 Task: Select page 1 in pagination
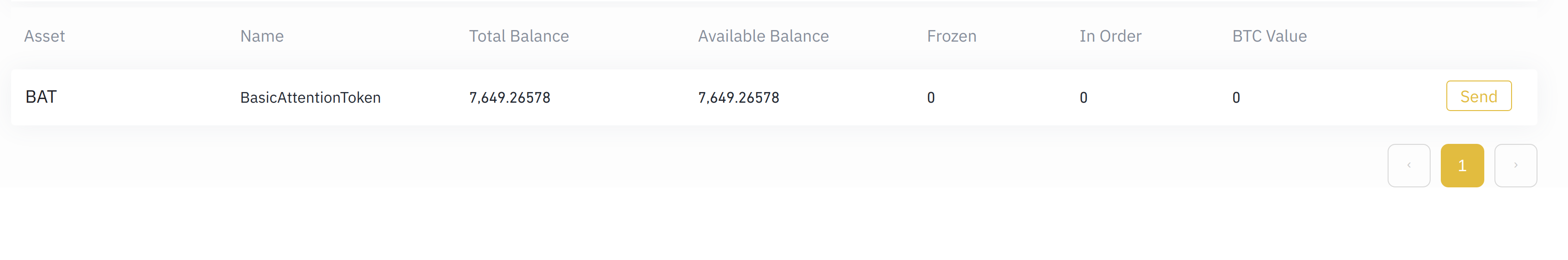tap(1462, 165)
